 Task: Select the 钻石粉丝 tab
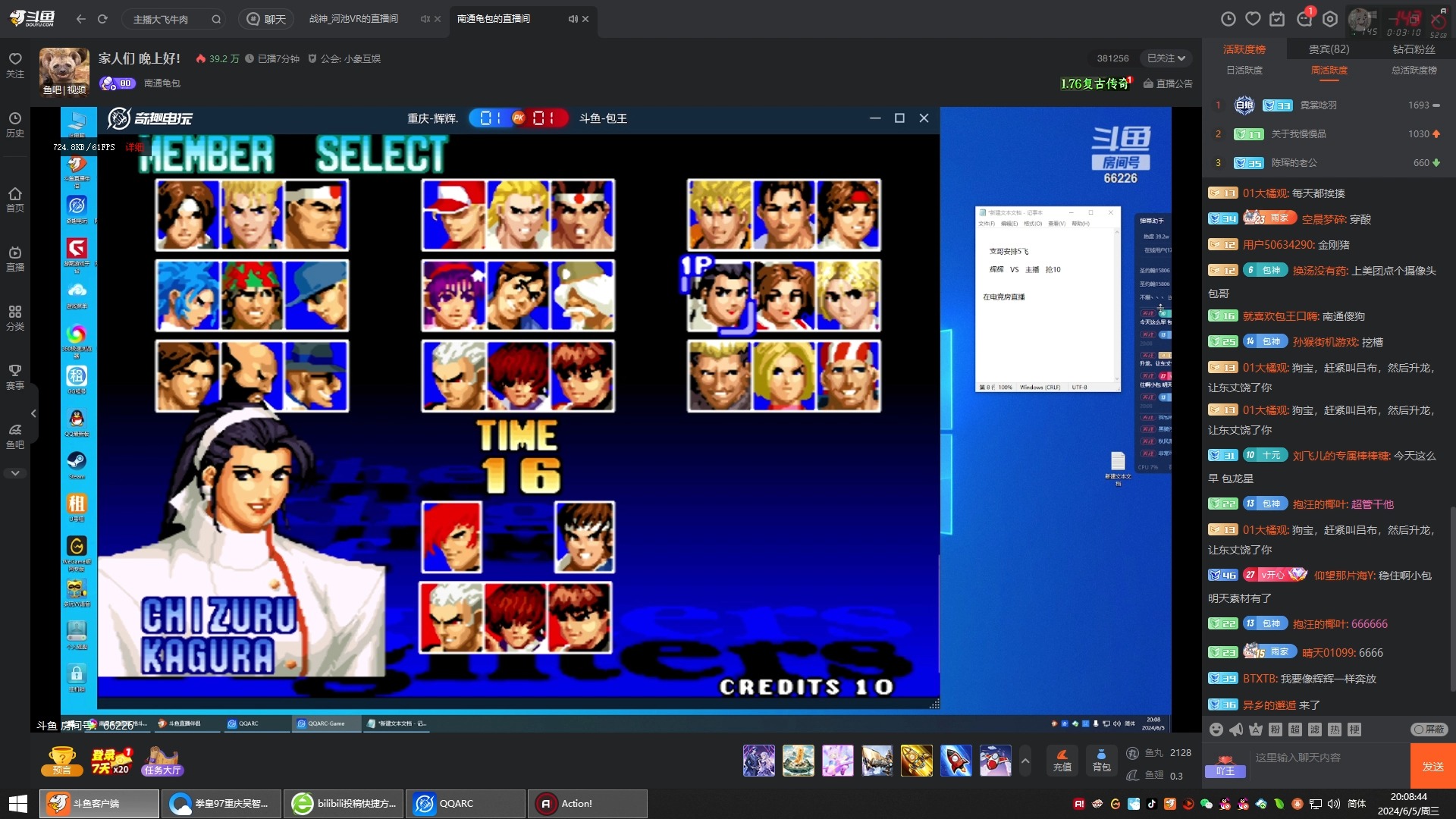pos(1414,49)
